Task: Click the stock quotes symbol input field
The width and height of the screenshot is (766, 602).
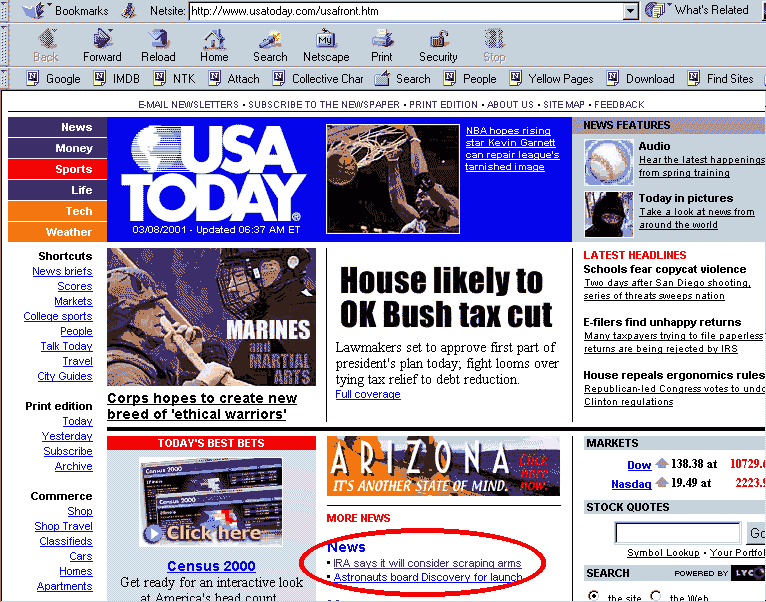Action: [x=678, y=533]
